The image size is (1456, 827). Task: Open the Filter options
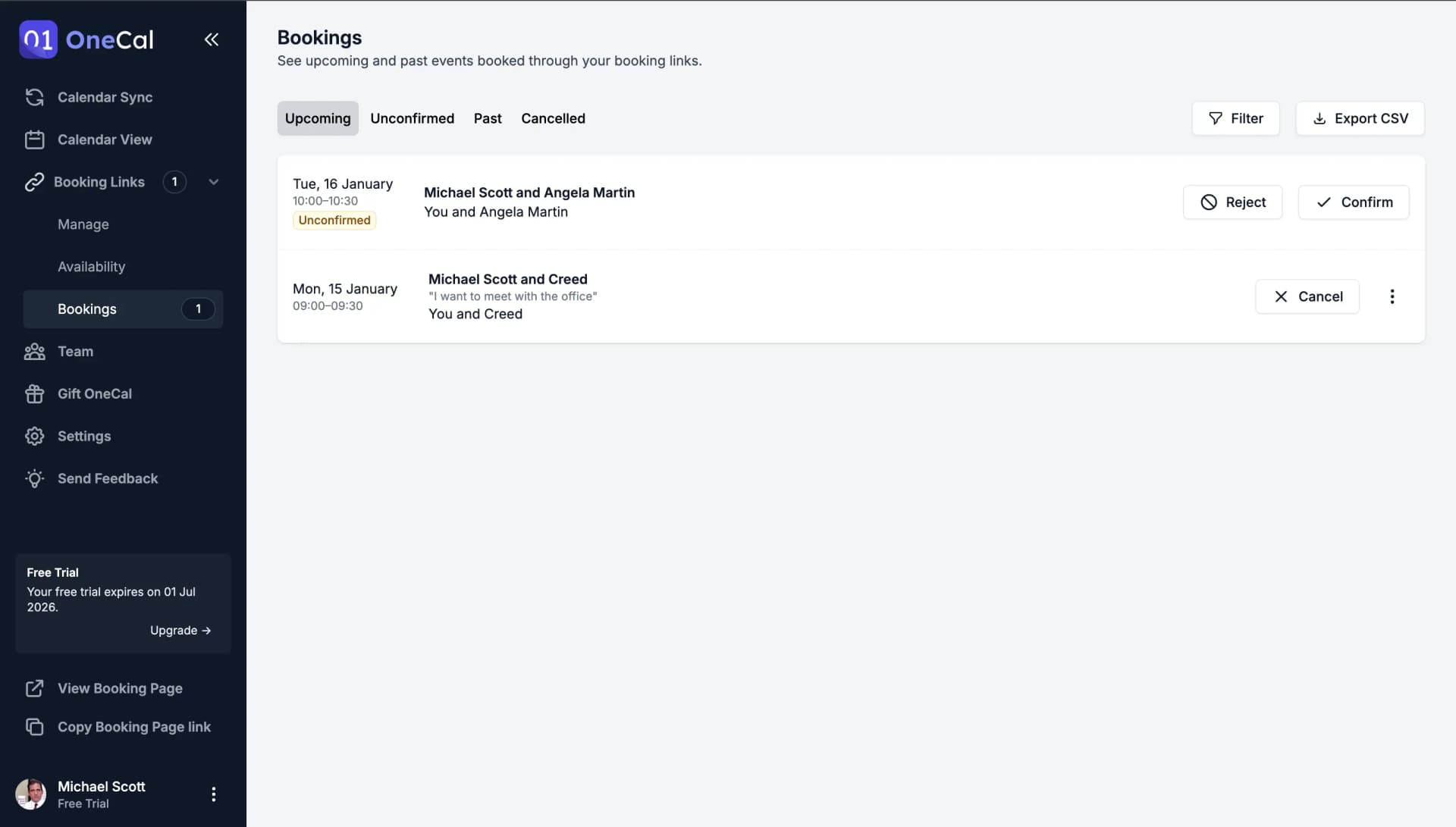(x=1235, y=118)
